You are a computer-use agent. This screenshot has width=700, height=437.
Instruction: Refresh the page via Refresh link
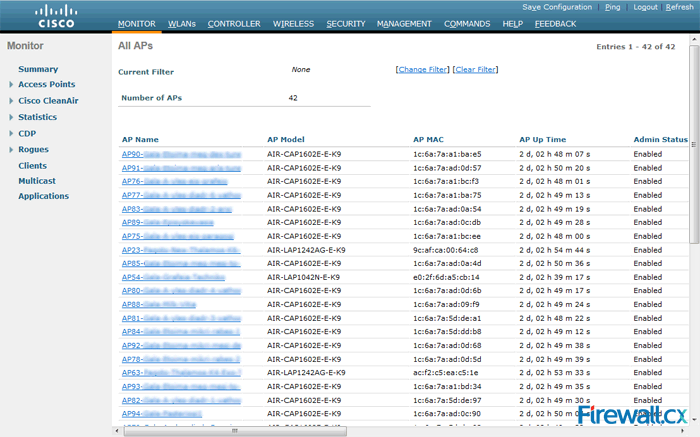[679, 7]
